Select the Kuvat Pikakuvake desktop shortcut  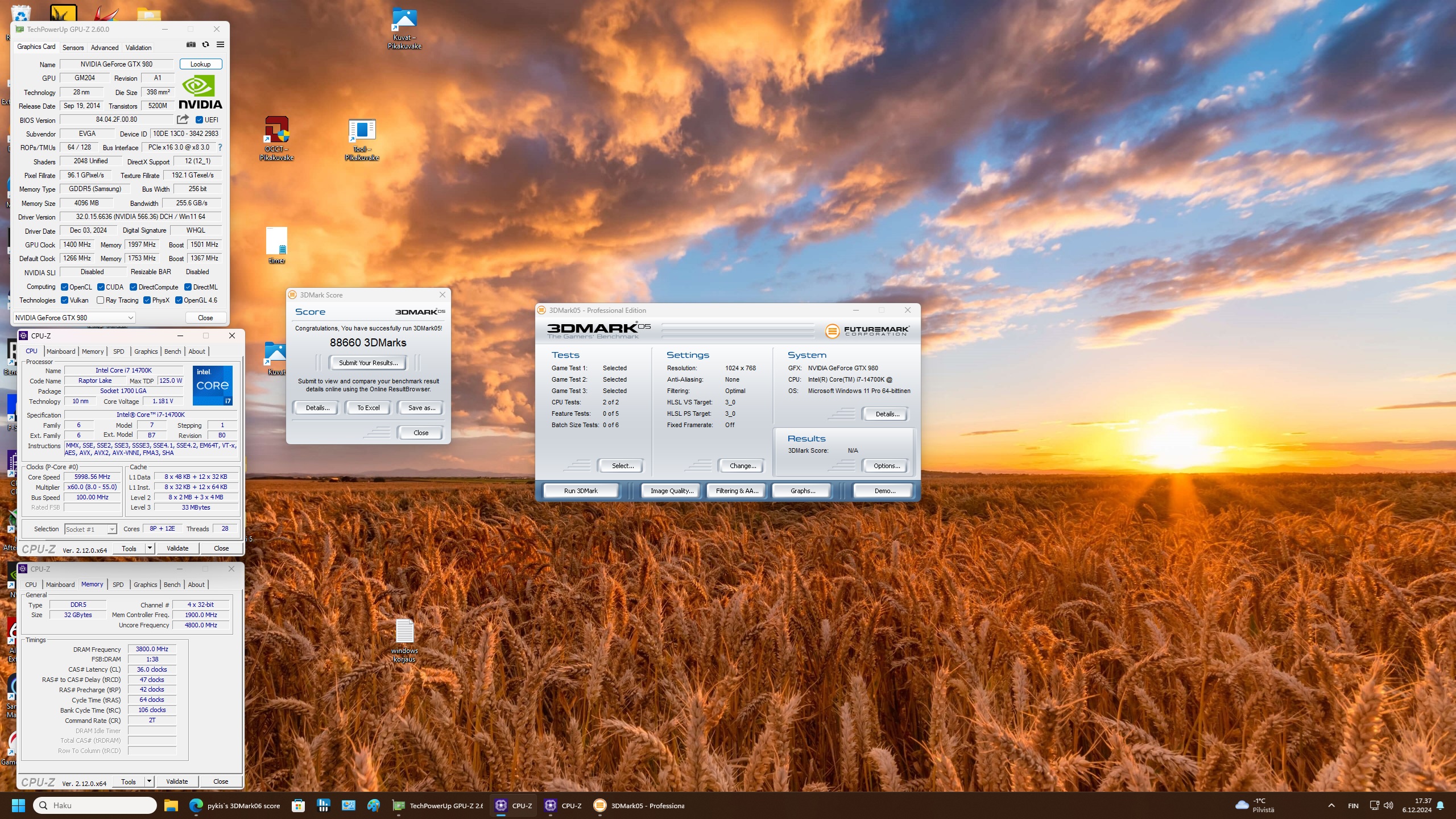pos(404,28)
